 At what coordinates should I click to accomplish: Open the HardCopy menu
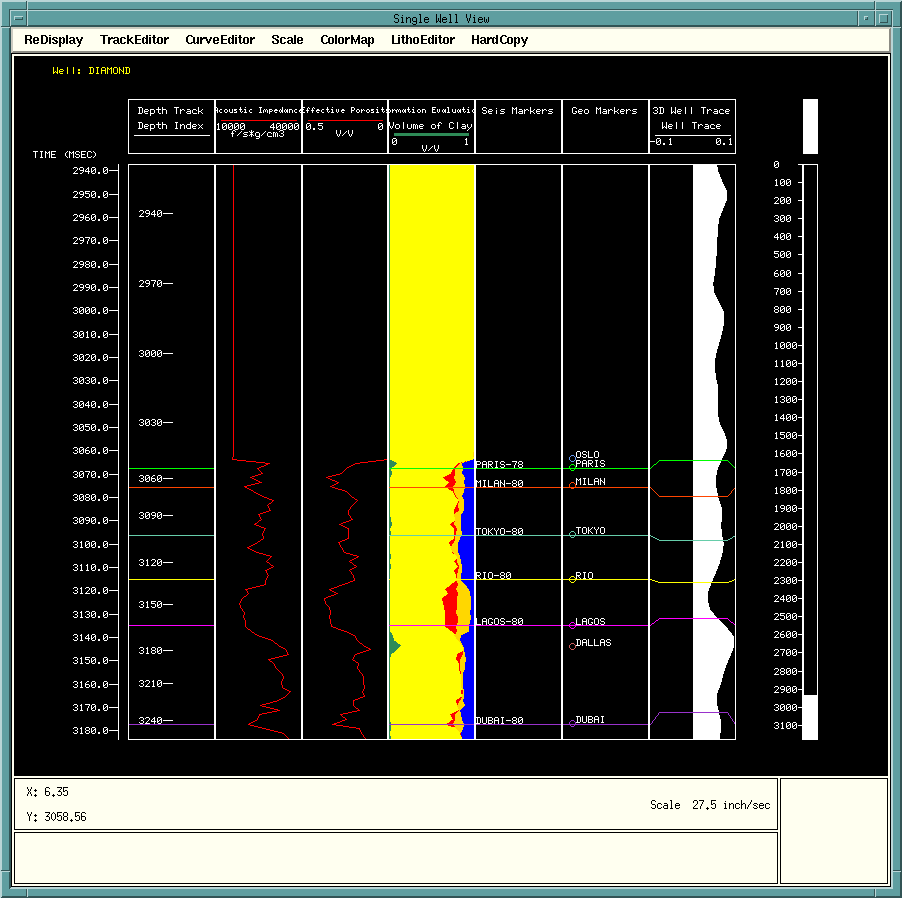pos(499,40)
